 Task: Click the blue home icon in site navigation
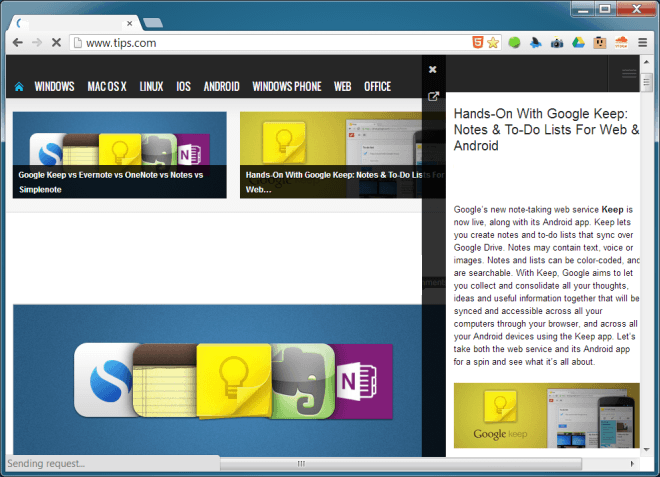point(19,87)
